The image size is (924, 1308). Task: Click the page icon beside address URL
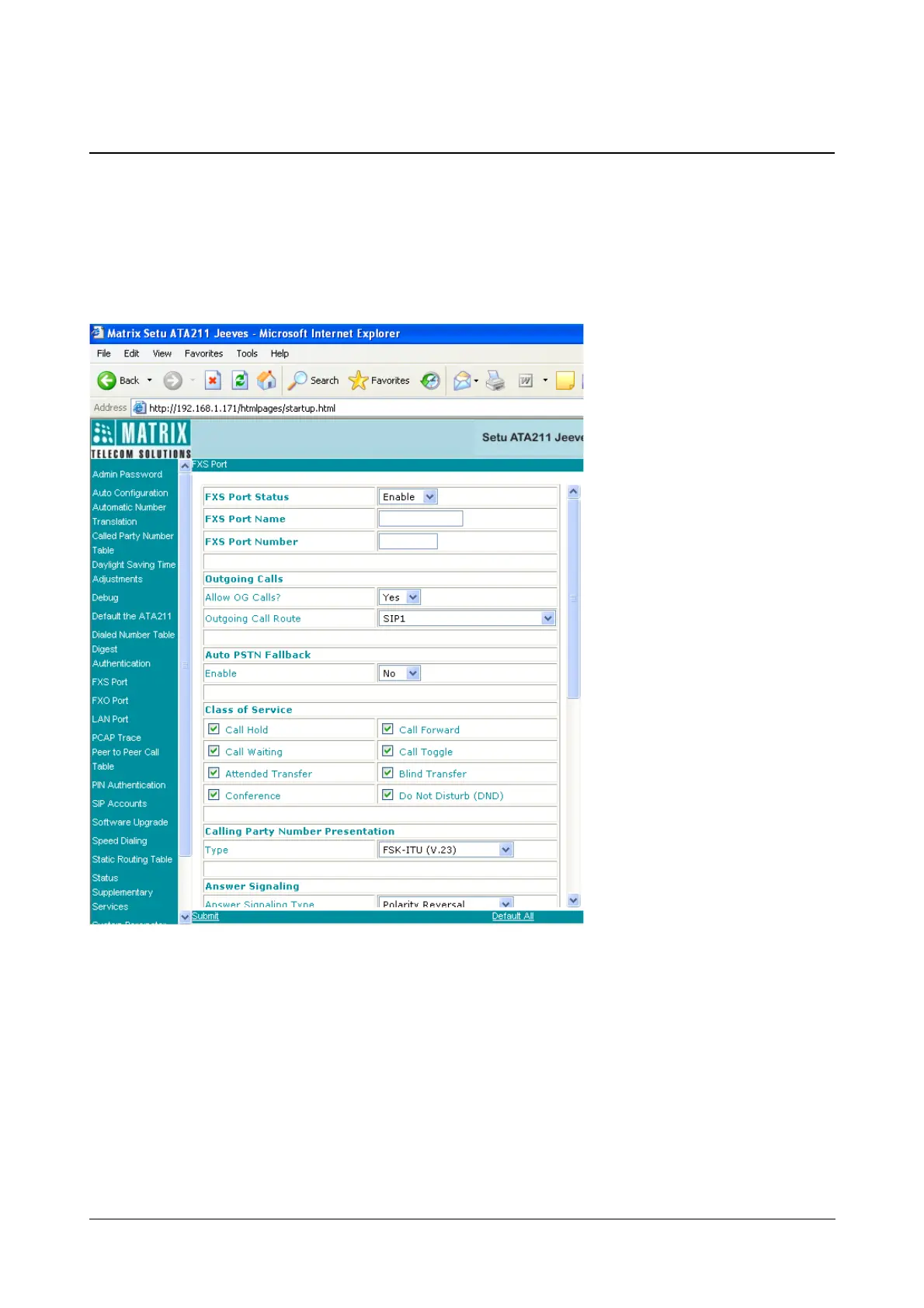[139, 408]
